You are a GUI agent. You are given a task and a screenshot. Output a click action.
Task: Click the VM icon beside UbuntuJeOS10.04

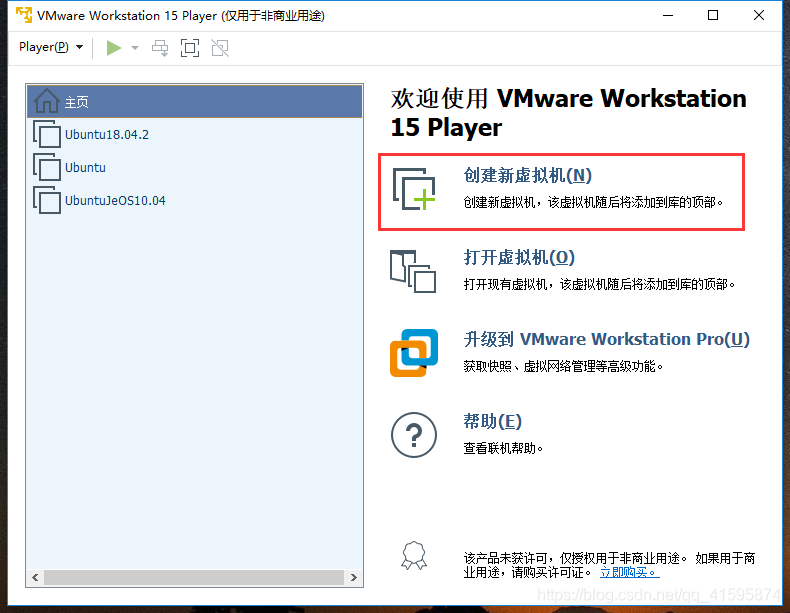point(47,200)
